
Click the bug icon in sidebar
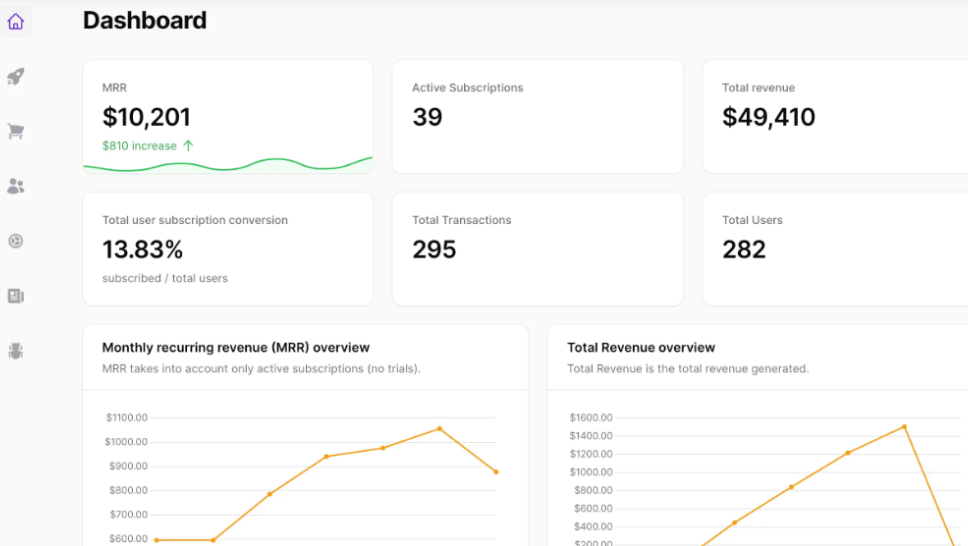(x=15, y=351)
